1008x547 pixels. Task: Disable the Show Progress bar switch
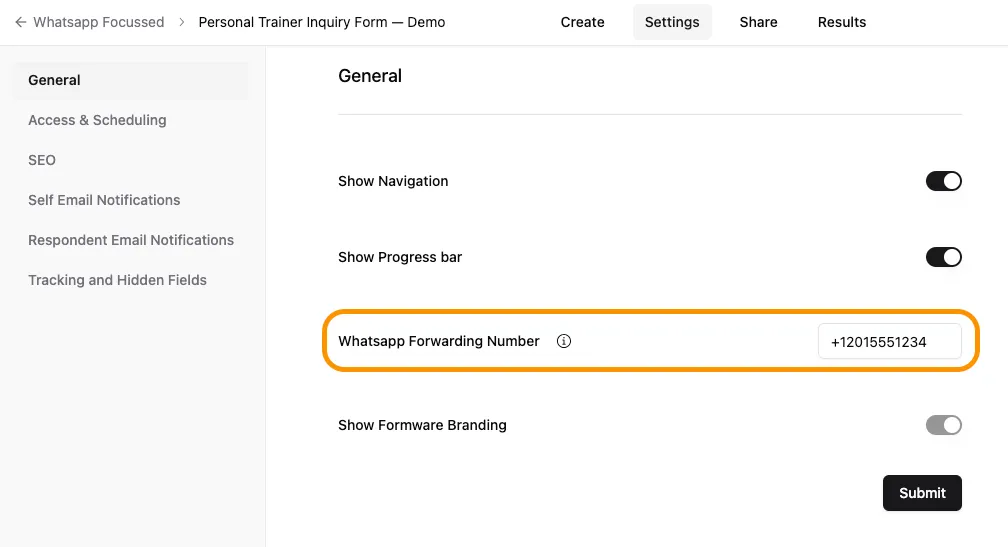coord(943,257)
